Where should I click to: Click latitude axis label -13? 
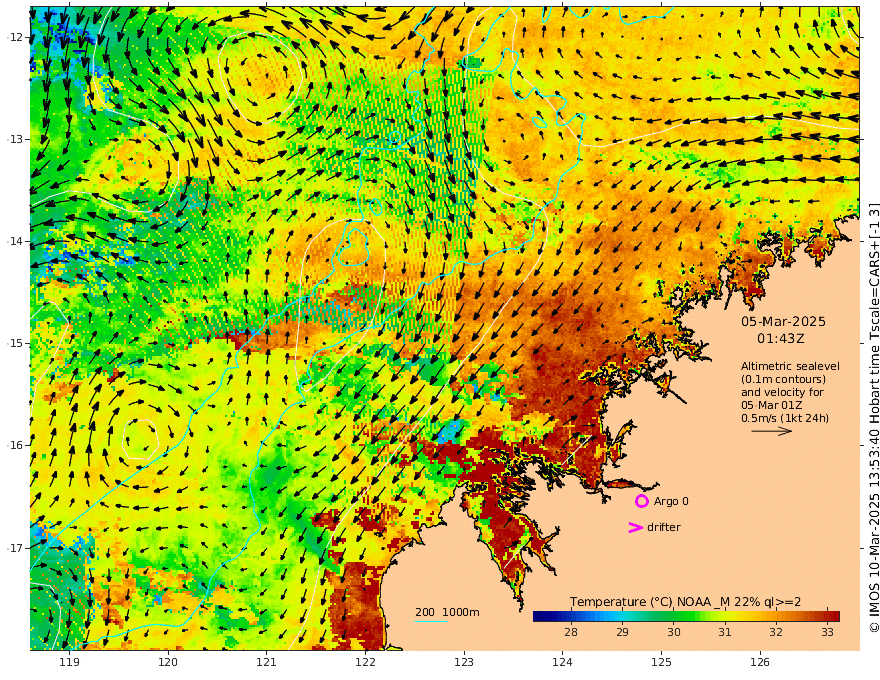coord(15,139)
